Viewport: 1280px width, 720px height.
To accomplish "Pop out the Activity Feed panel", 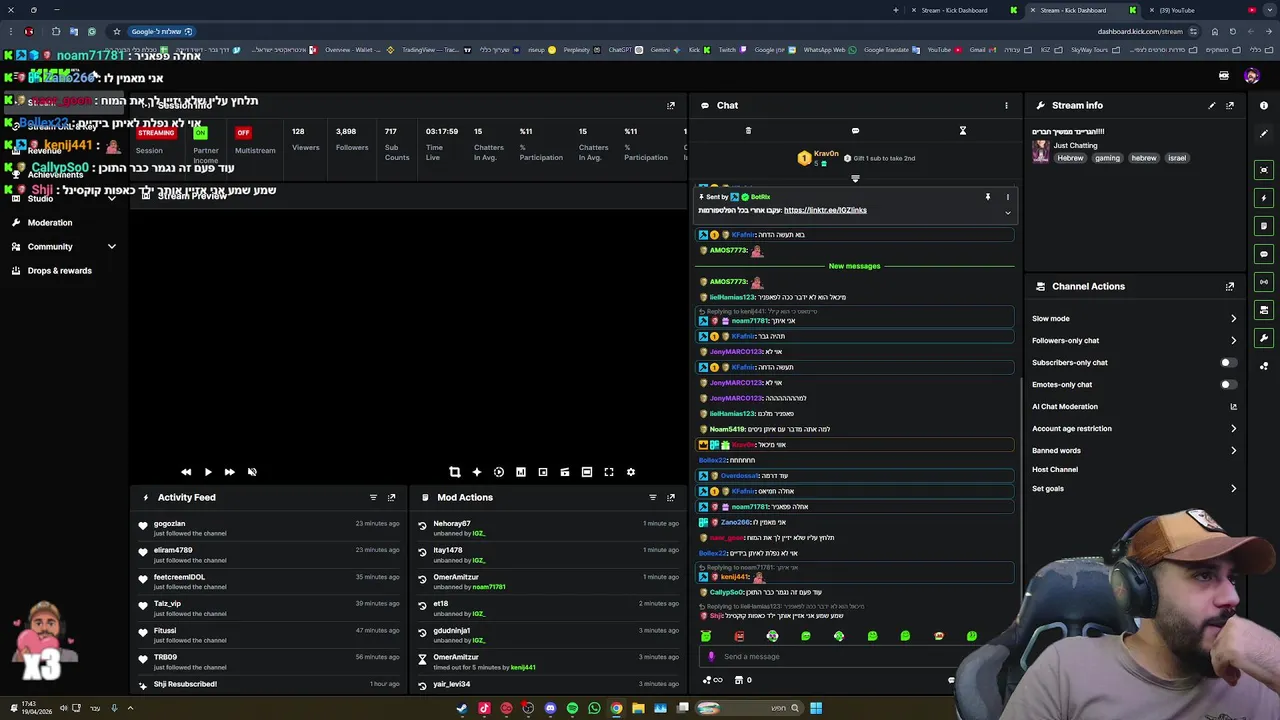I will pos(391,497).
